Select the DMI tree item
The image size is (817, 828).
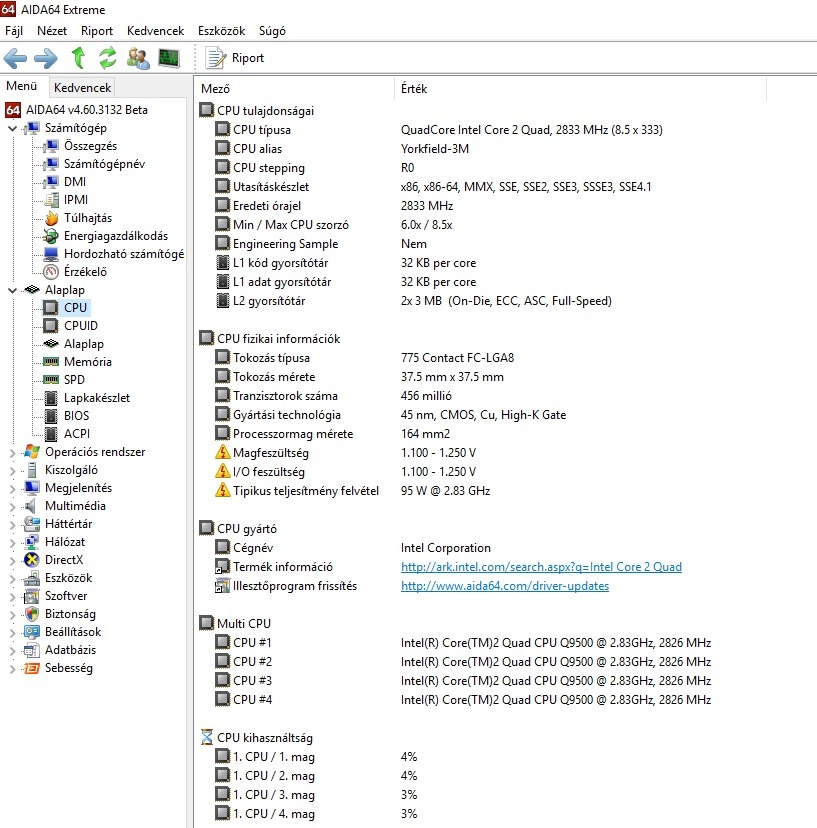tap(74, 182)
